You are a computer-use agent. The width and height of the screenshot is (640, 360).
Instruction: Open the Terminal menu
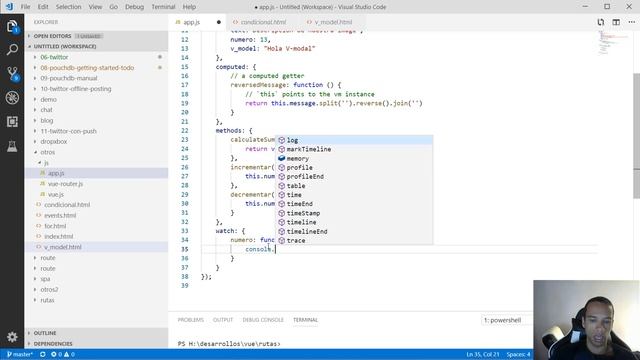[x=163, y=7]
